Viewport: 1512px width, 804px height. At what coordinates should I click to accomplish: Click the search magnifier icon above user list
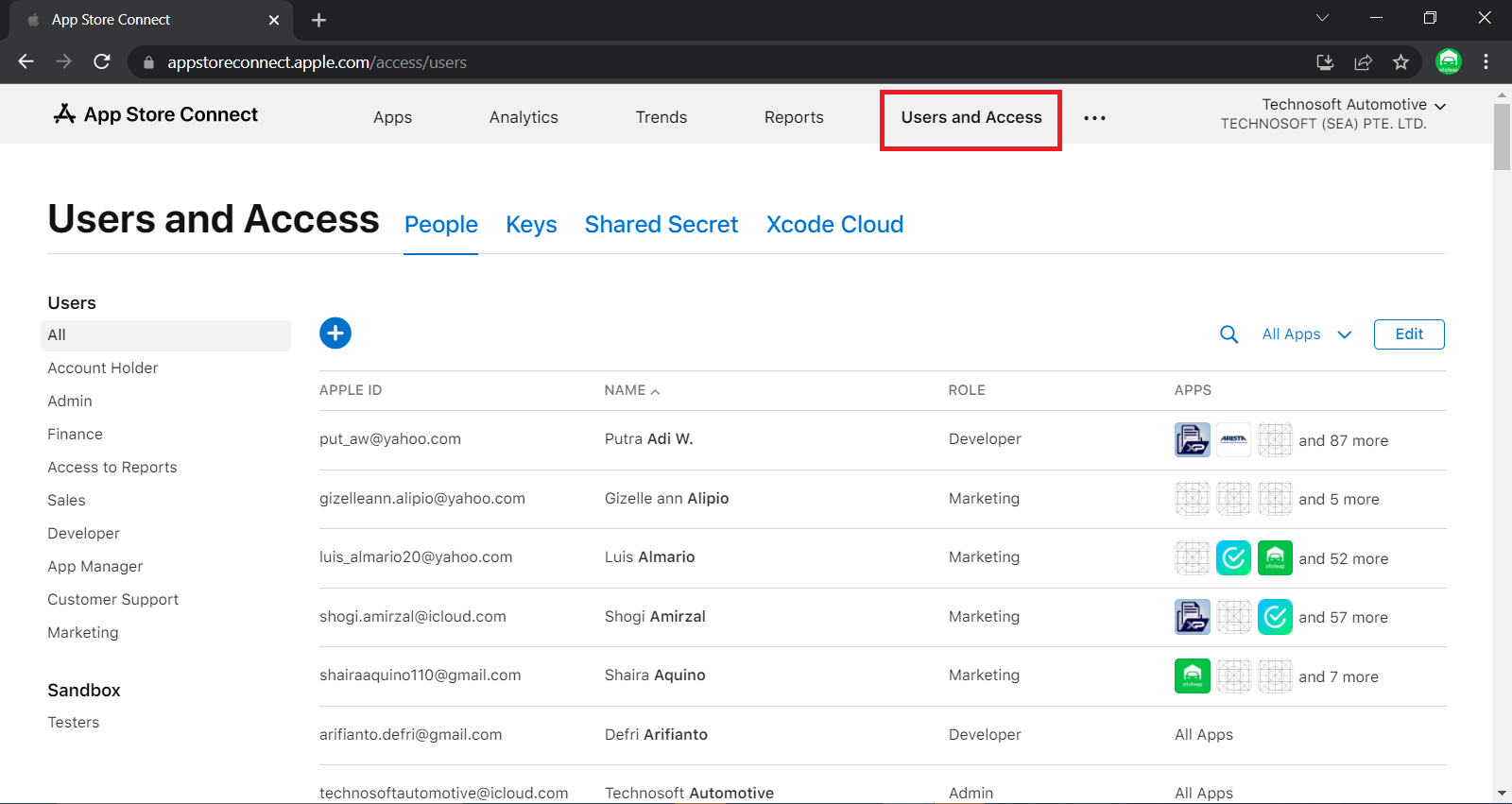(x=1228, y=334)
